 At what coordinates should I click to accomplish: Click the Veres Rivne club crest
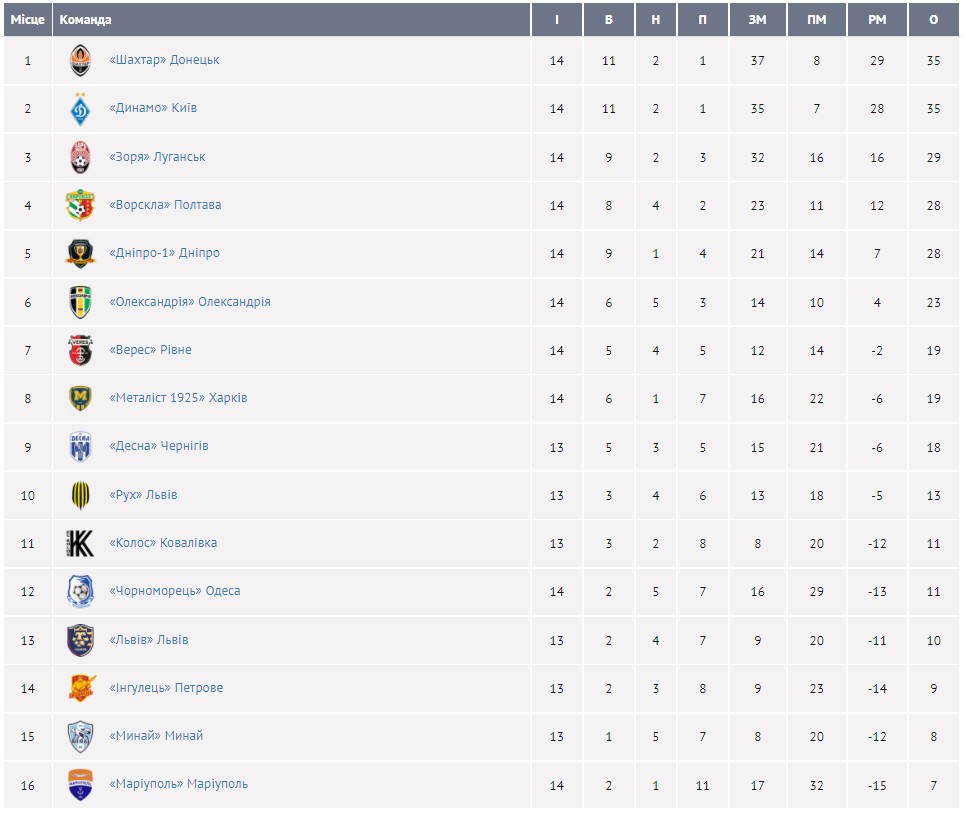80,350
